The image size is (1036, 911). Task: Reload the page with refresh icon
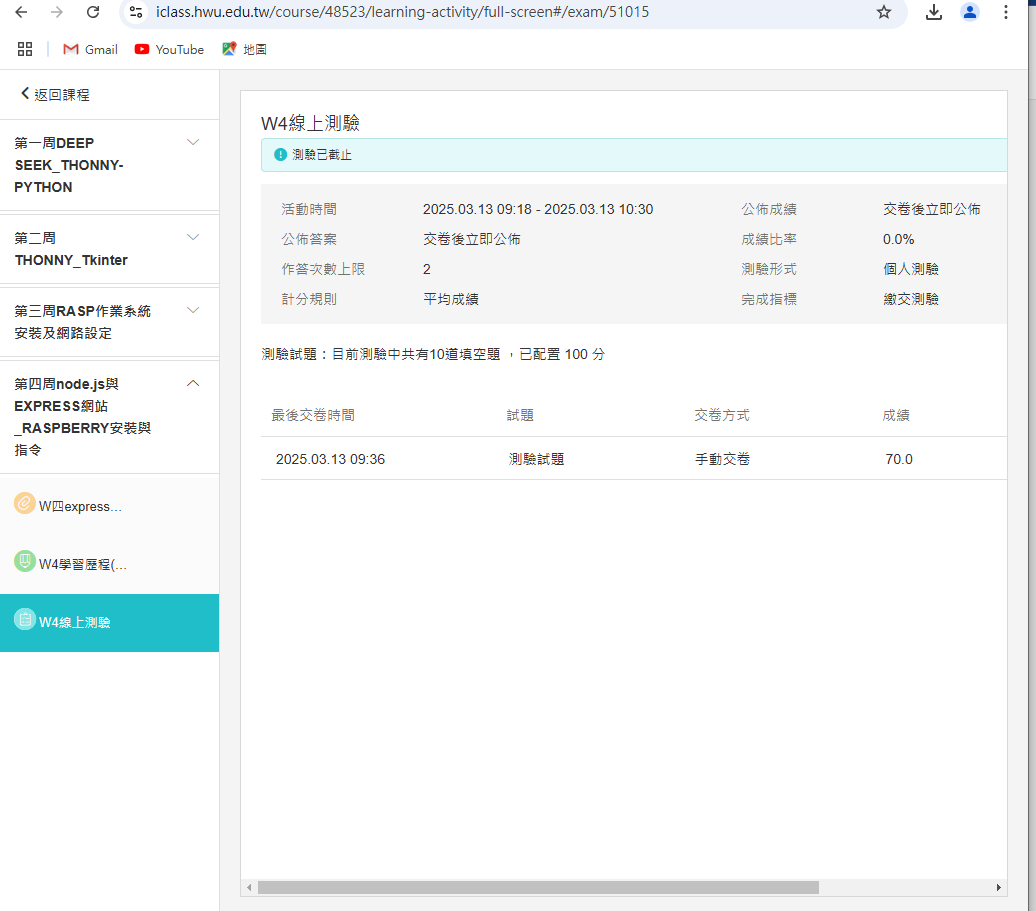coord(93,12)
